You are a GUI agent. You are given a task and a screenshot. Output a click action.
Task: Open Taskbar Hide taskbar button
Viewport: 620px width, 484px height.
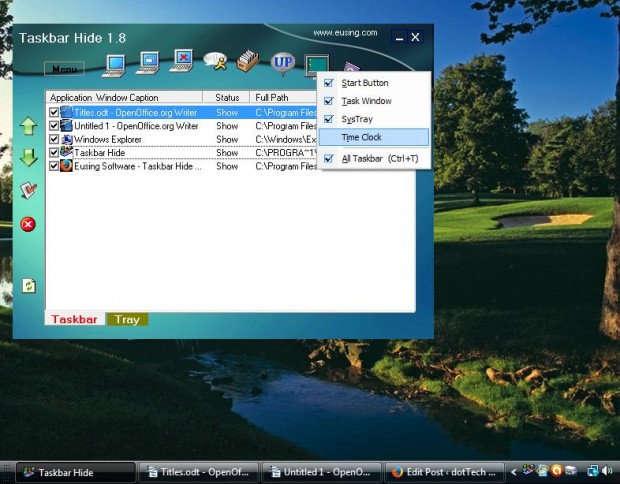[76, 472]
